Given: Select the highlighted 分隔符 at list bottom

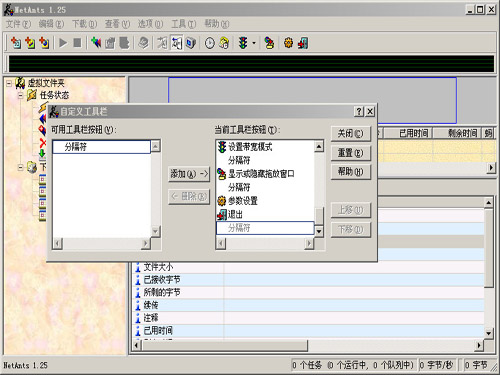Looking at the screenshot, I should (x=265, y=228).
